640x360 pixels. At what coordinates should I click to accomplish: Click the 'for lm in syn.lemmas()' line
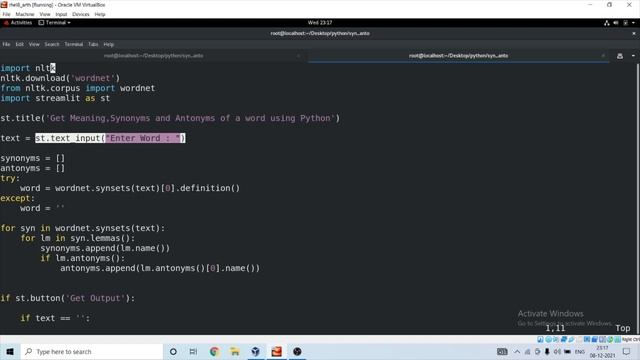click(x=78, y=238)
